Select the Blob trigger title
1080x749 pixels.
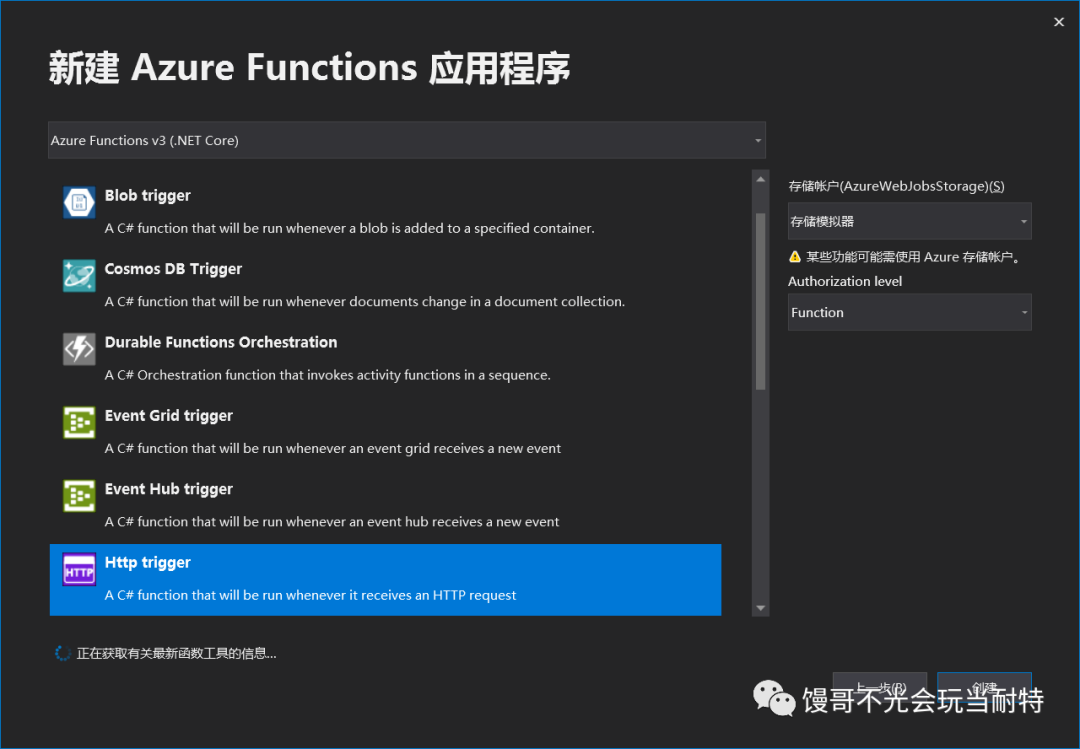[x=147, y=196]
